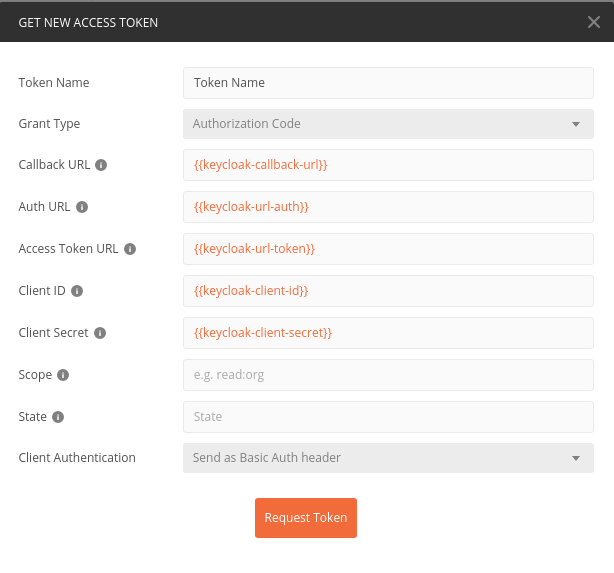Click the Request Token button
Screen dimensions: 614x573
306,518
